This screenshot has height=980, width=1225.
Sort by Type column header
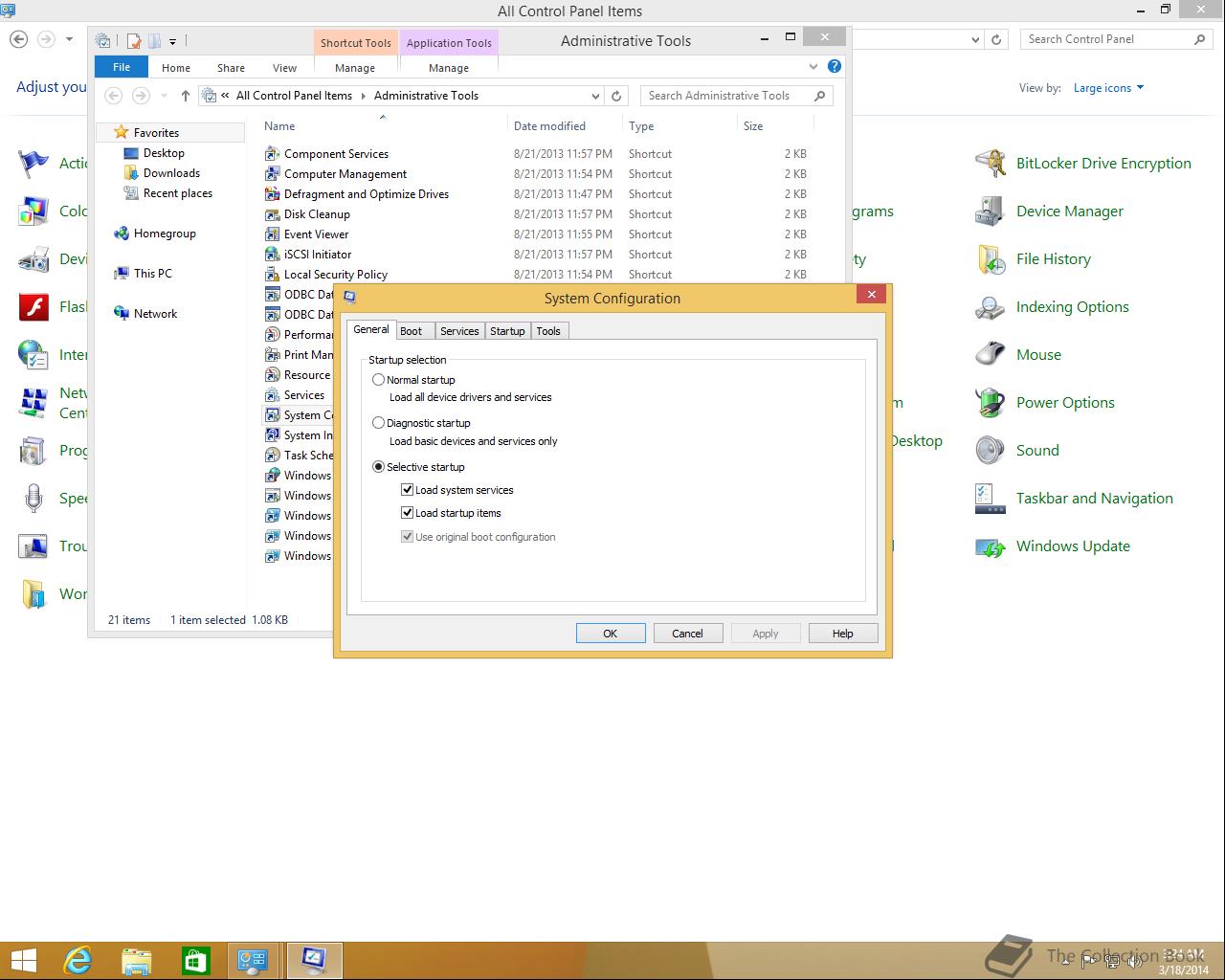(679, 126)
